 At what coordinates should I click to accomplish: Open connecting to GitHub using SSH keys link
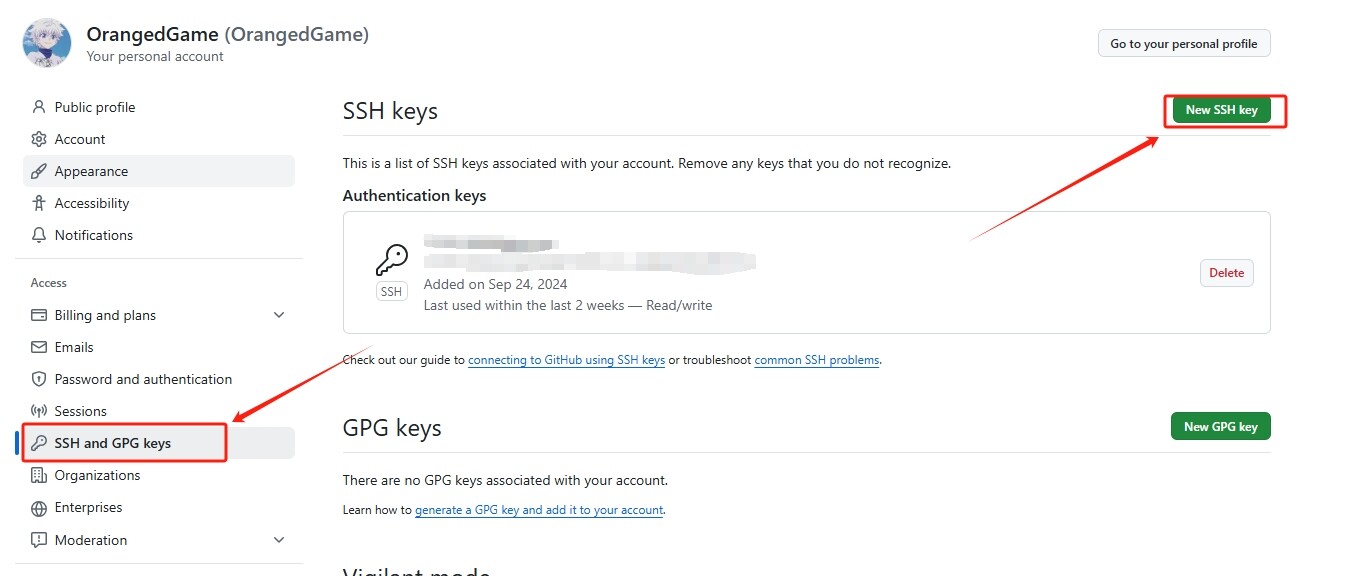point(566,360)
